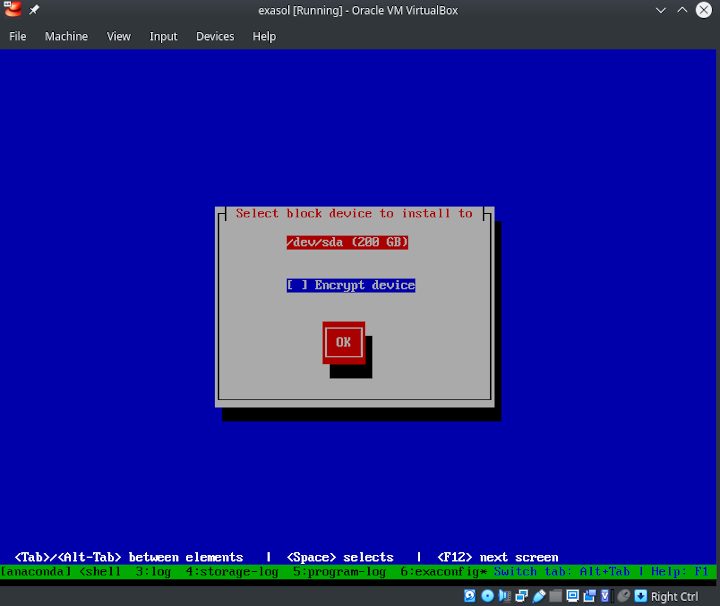
Task: Close the VirtualBox window
Action: 703,10
